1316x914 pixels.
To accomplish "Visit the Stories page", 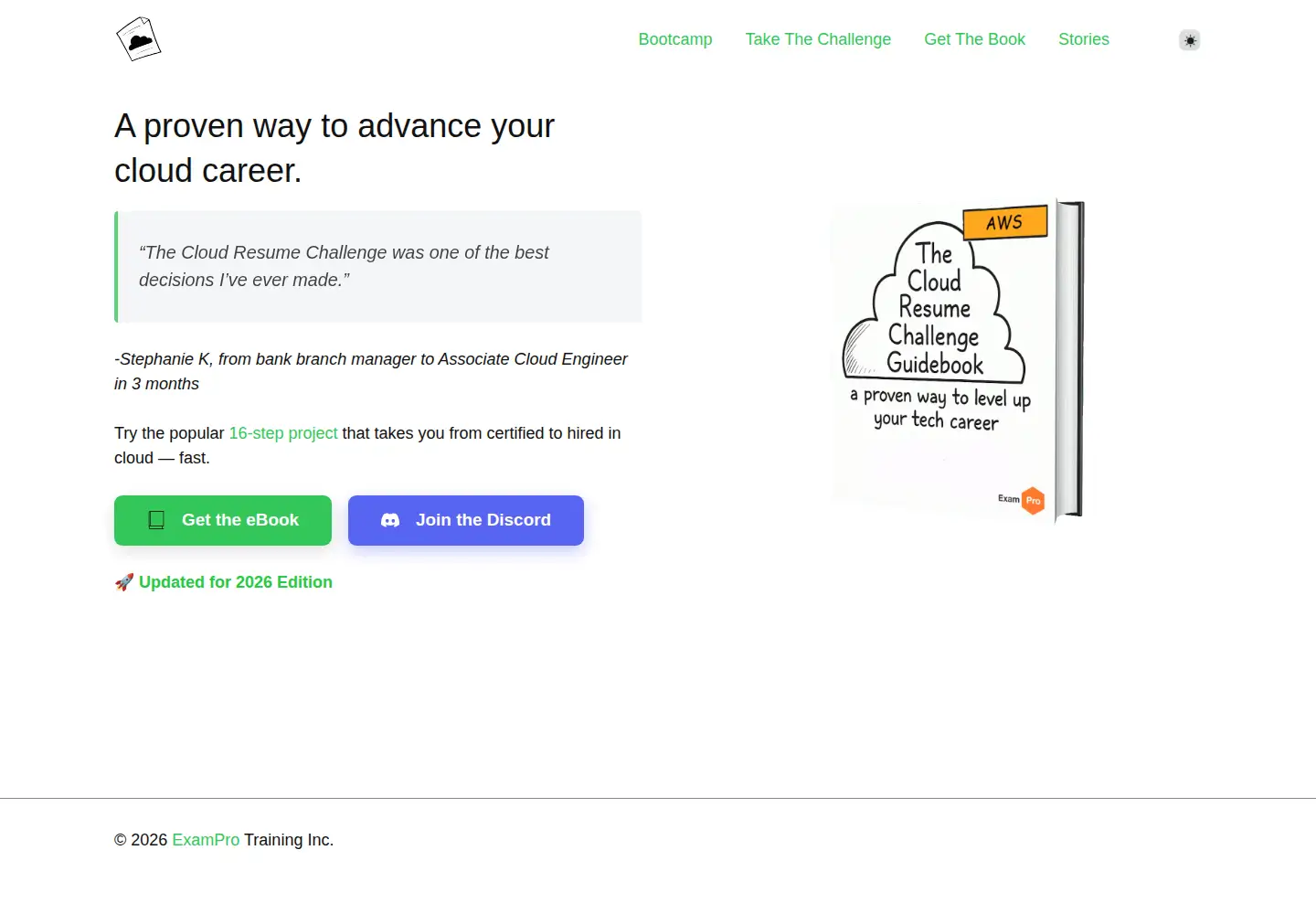I will pos(1084,39).
